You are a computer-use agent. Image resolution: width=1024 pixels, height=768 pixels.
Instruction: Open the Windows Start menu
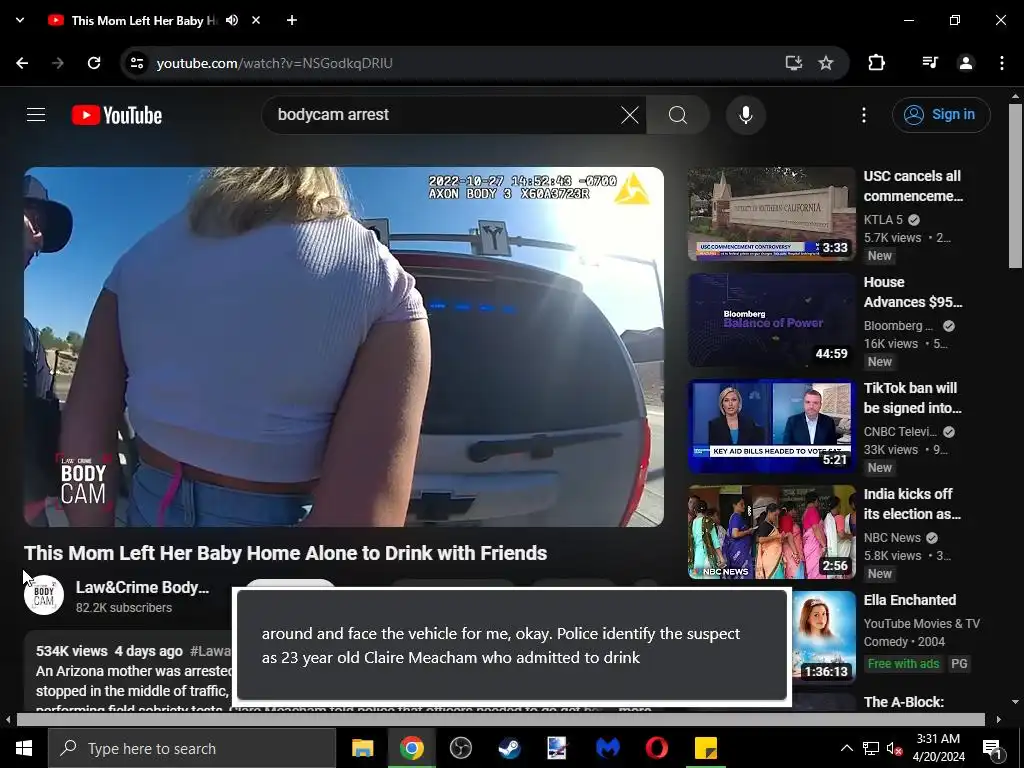24,748
